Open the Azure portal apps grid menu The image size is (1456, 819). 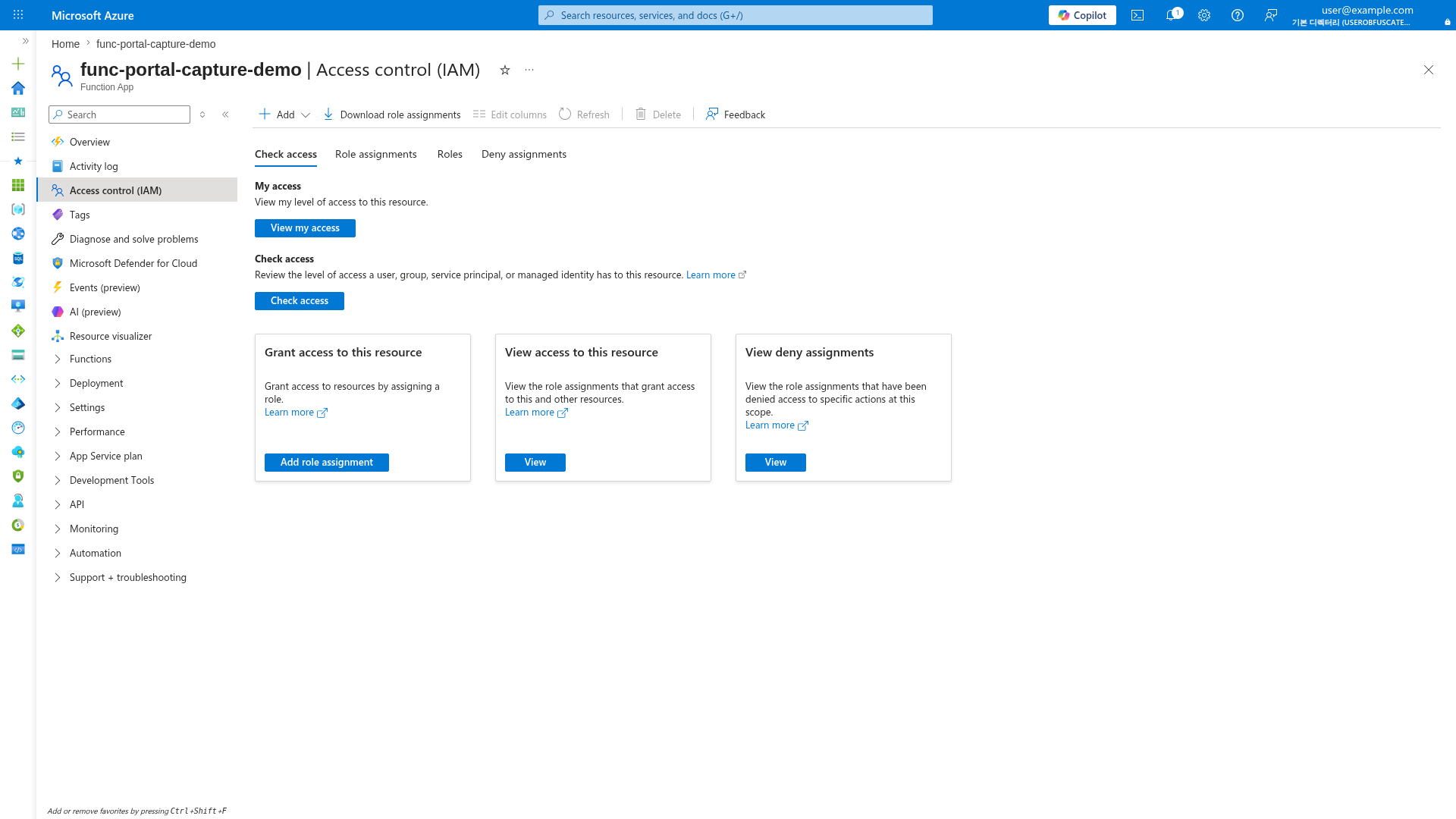coord(18,15)
